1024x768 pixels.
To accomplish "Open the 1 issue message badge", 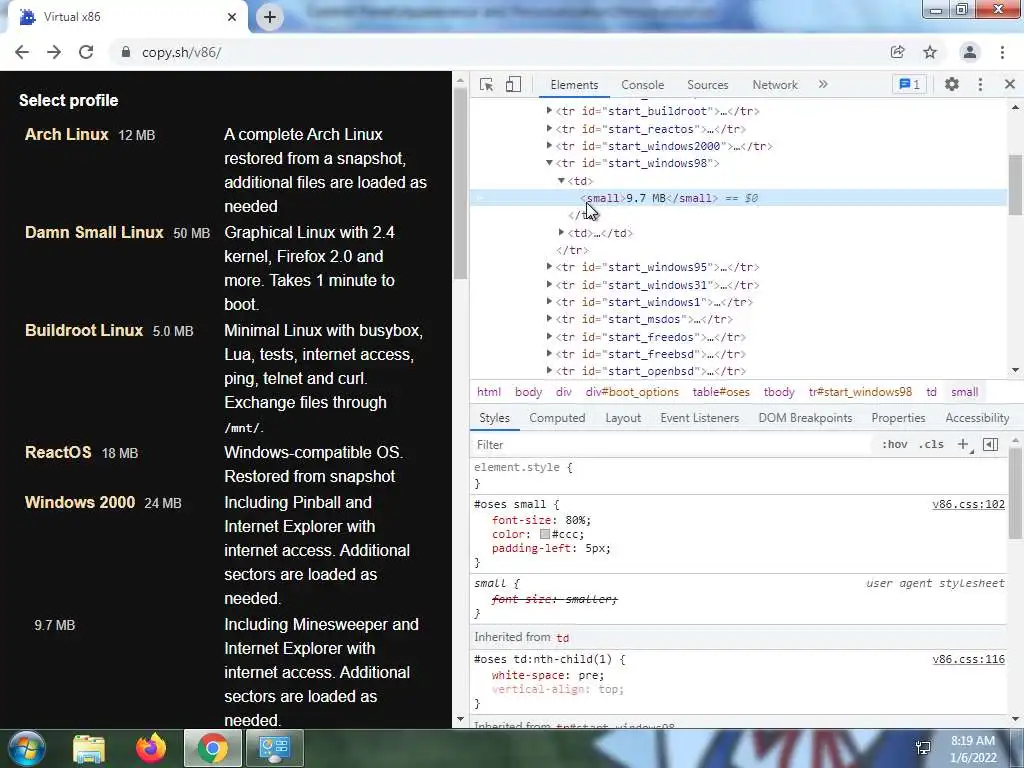I will pos(910,84).
